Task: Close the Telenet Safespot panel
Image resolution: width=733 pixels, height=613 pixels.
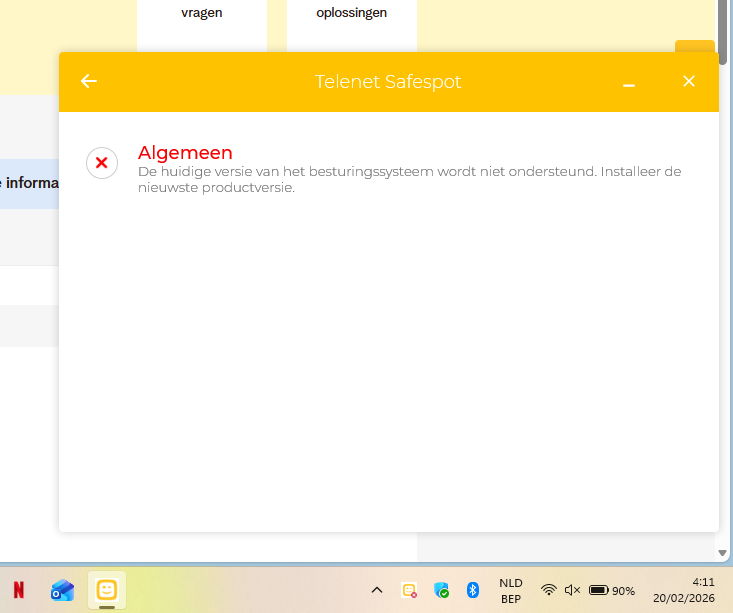Action: [689, 81]
